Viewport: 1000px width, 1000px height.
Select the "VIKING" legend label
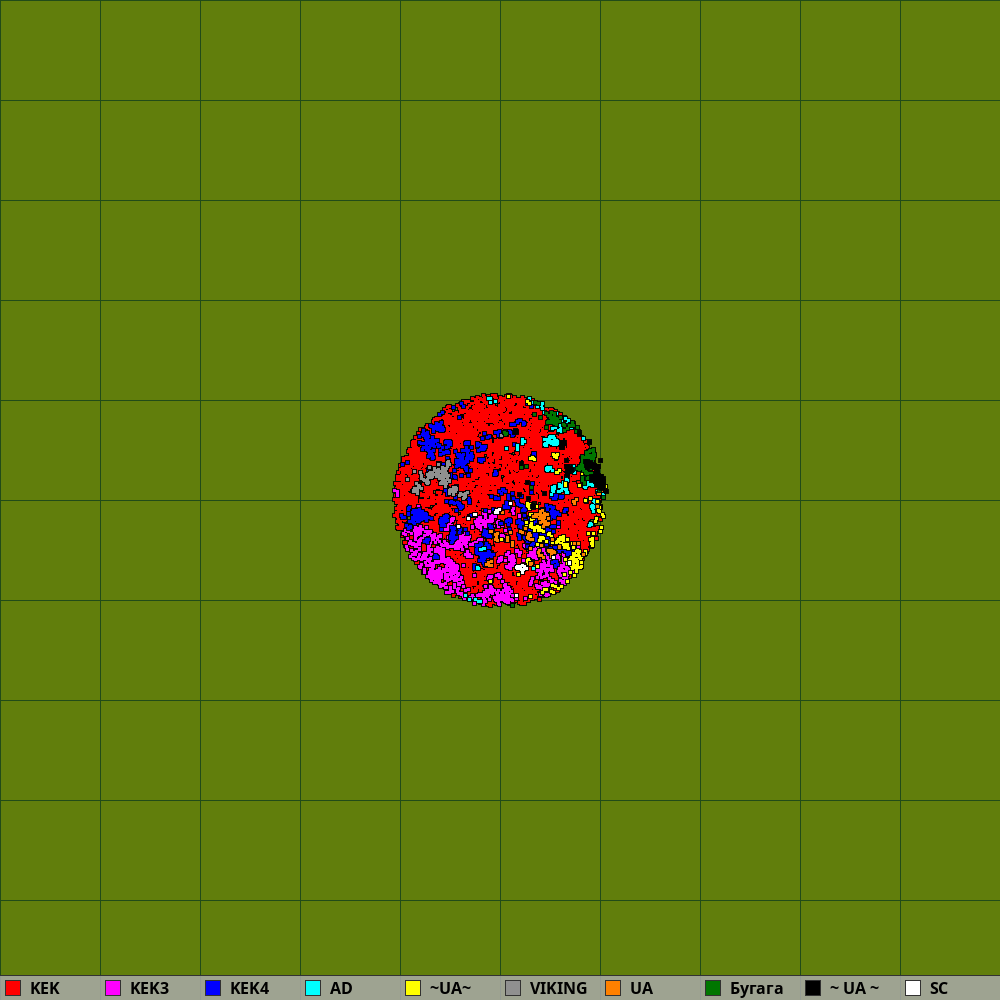558,989
